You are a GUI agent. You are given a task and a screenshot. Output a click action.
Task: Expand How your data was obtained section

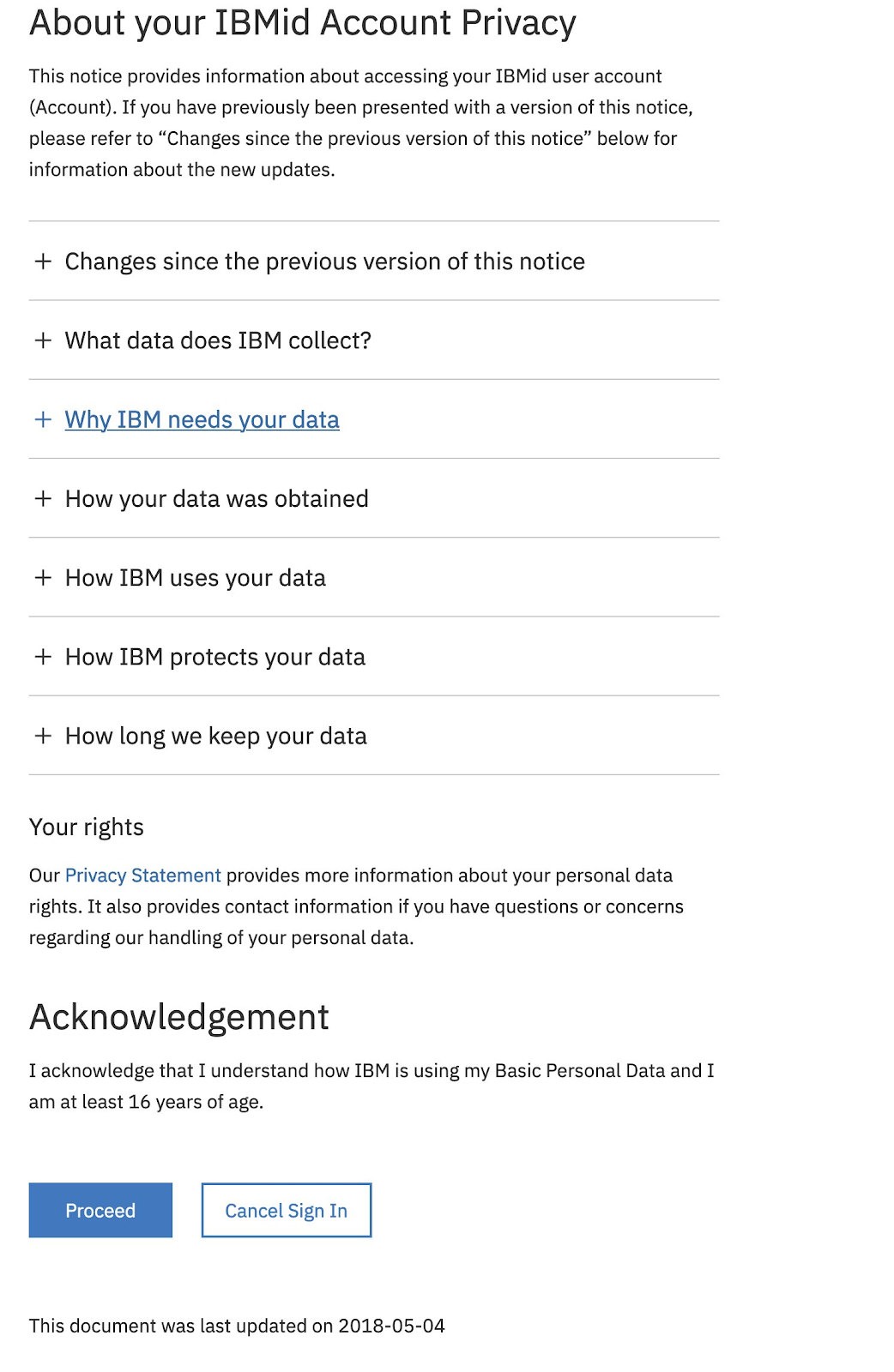[x=216, y=498]
